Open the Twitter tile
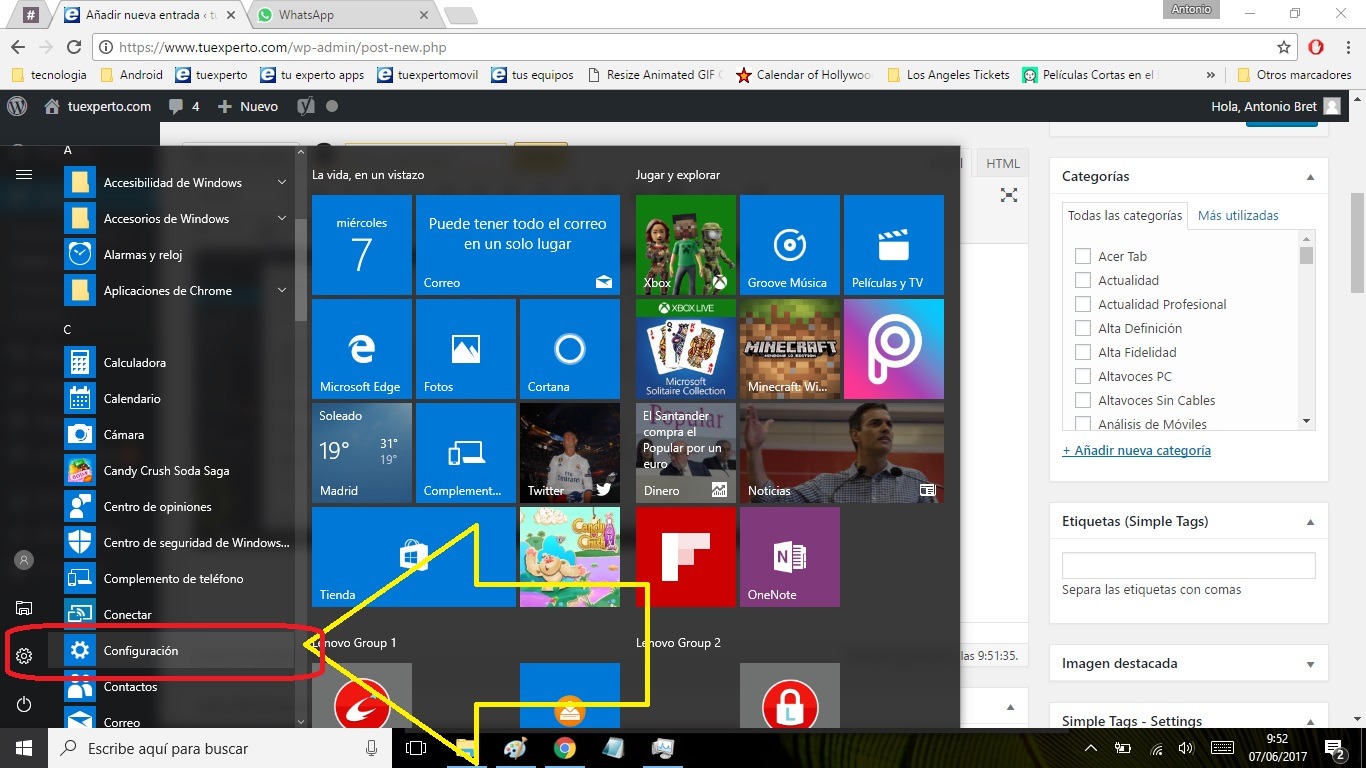 click(570, 453)
